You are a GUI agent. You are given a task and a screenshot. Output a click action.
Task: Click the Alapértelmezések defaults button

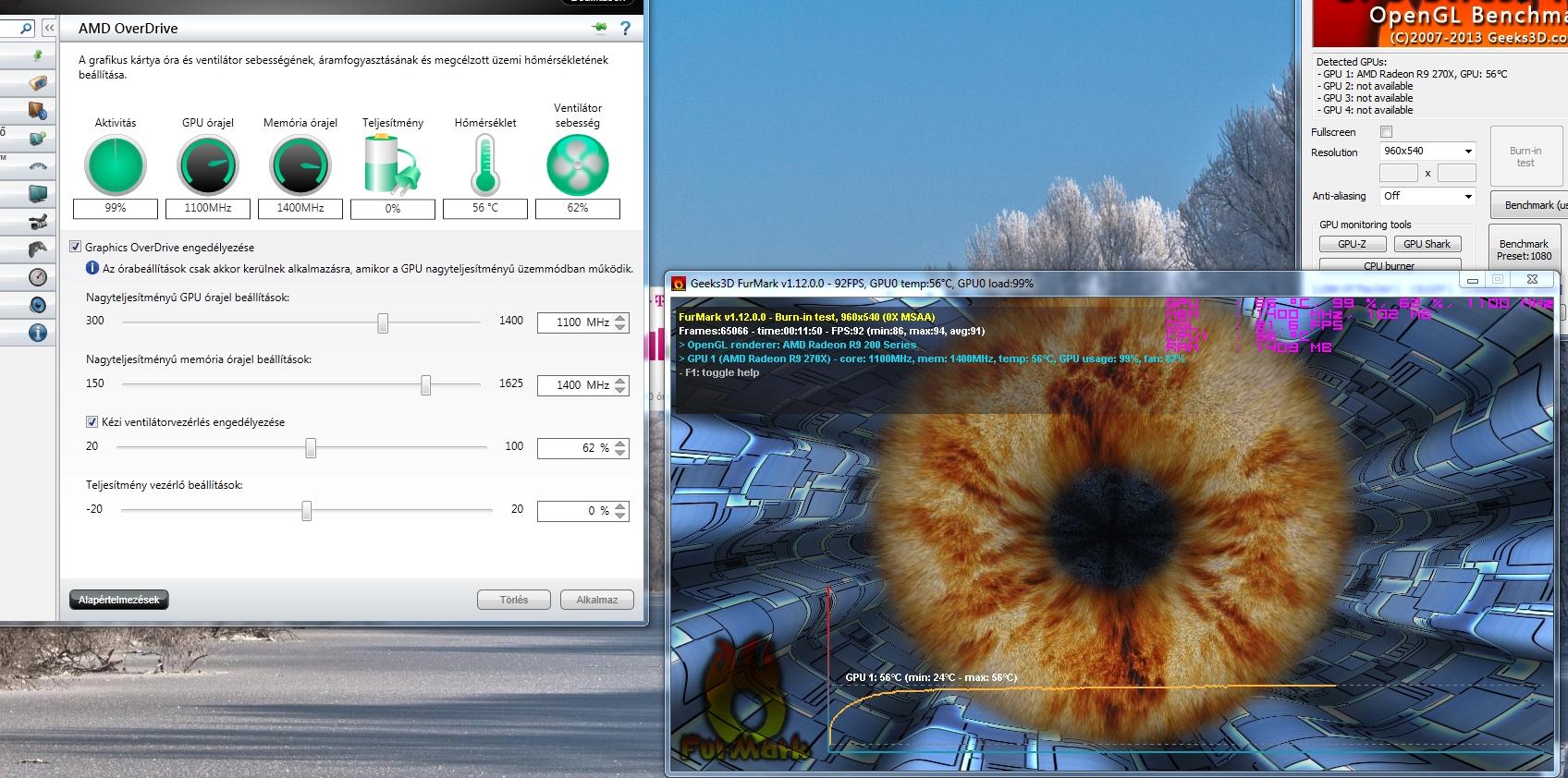tap(119, 600)
